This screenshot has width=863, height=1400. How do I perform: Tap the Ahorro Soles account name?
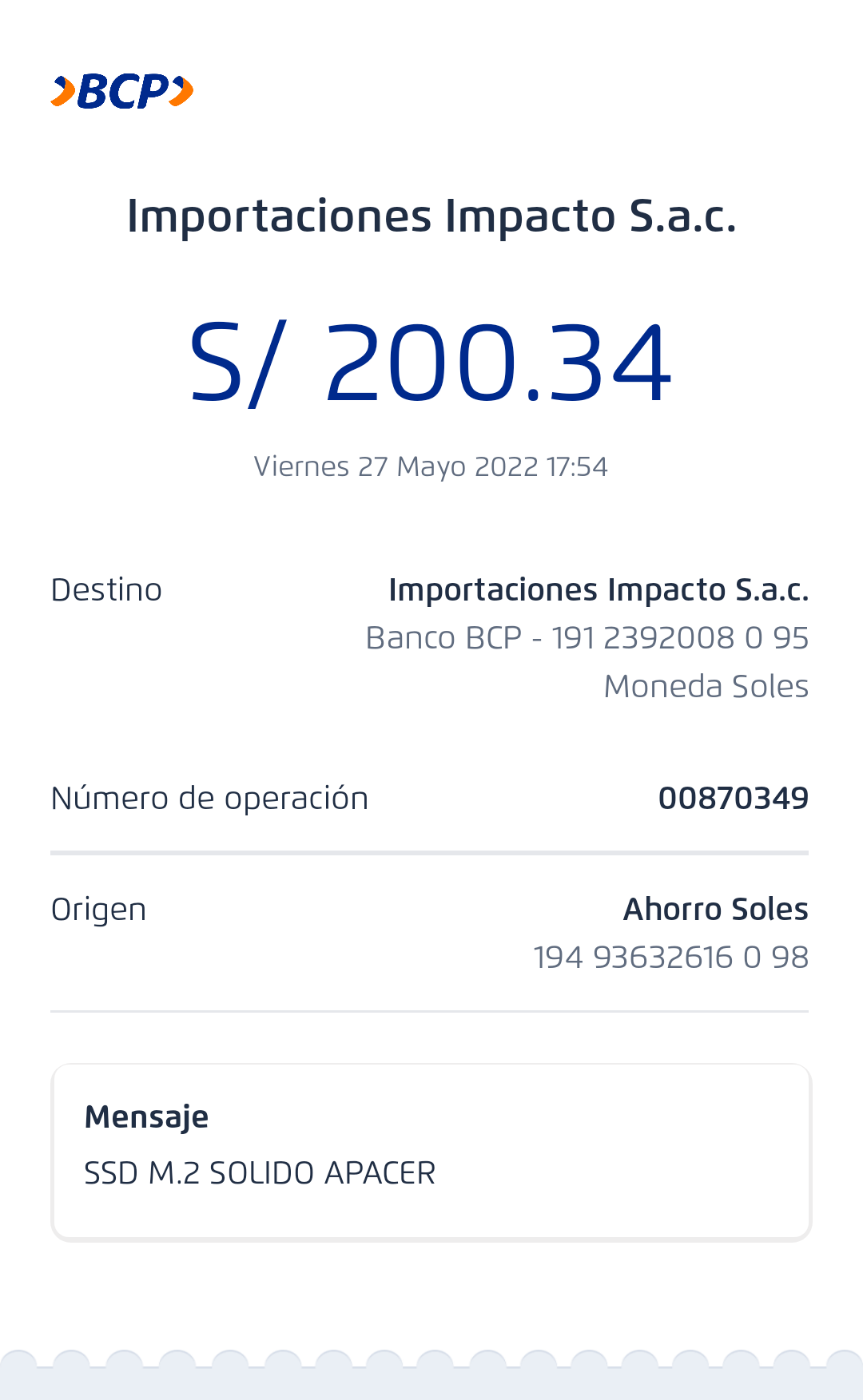click(x=716, y=910)
